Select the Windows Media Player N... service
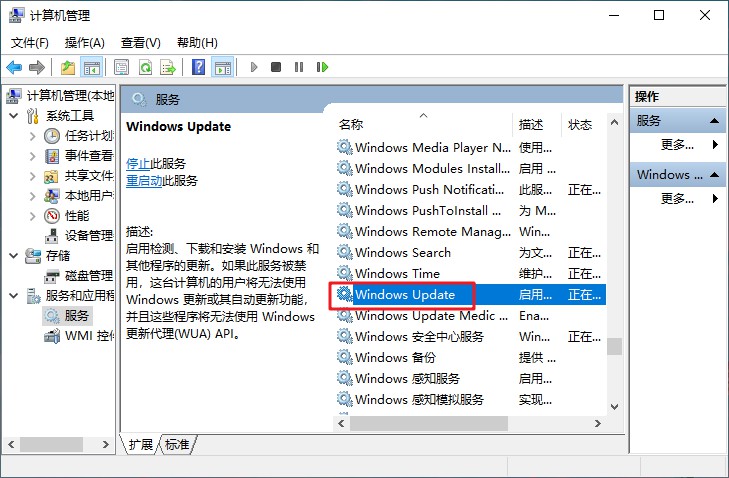 coord(470,147)
